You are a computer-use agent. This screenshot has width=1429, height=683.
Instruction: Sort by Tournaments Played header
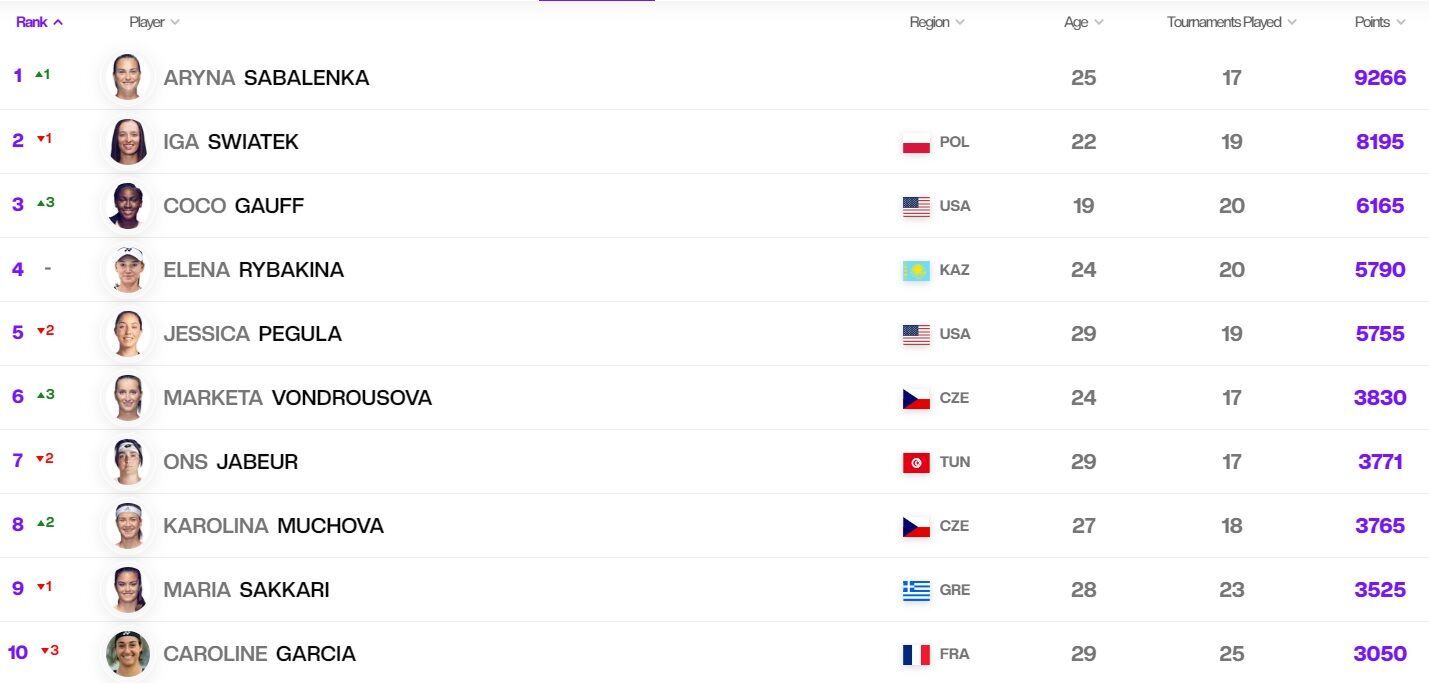(x=1231, y=22)
